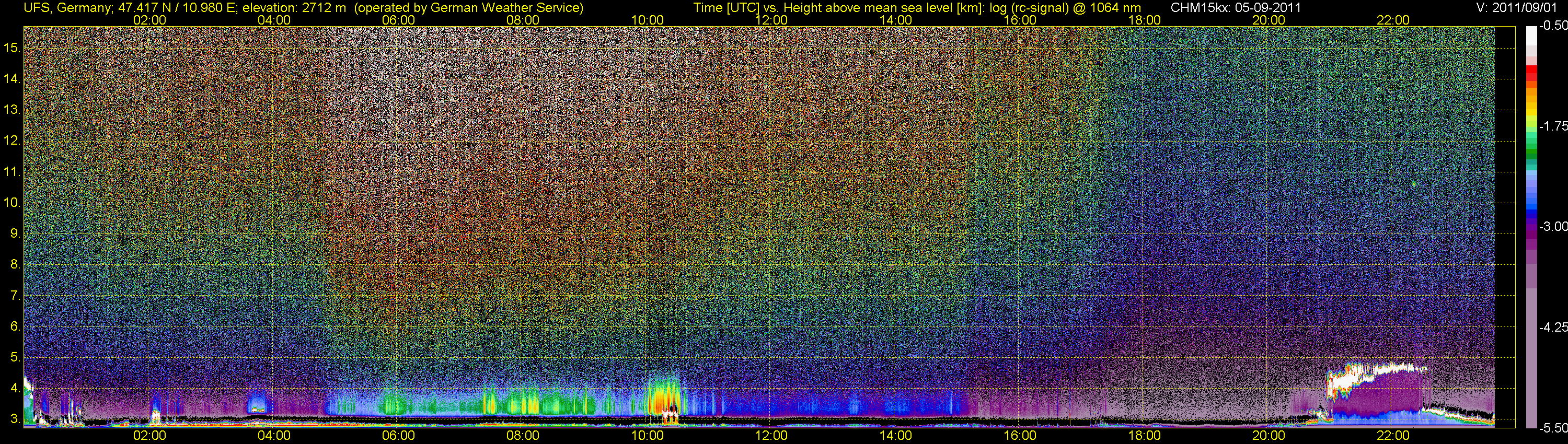Click the '18:00' label on the bottom axis
Screen dimensions: 1568x444
coord(1144,436)
